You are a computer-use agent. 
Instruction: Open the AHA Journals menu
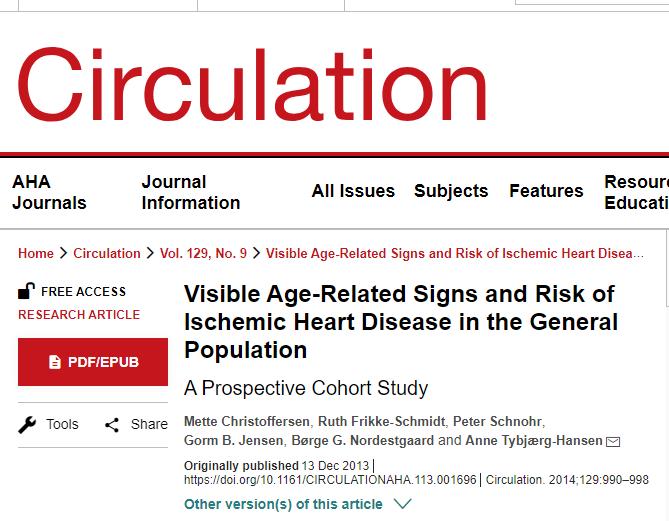pyautogui.click(x=49, y=192)
